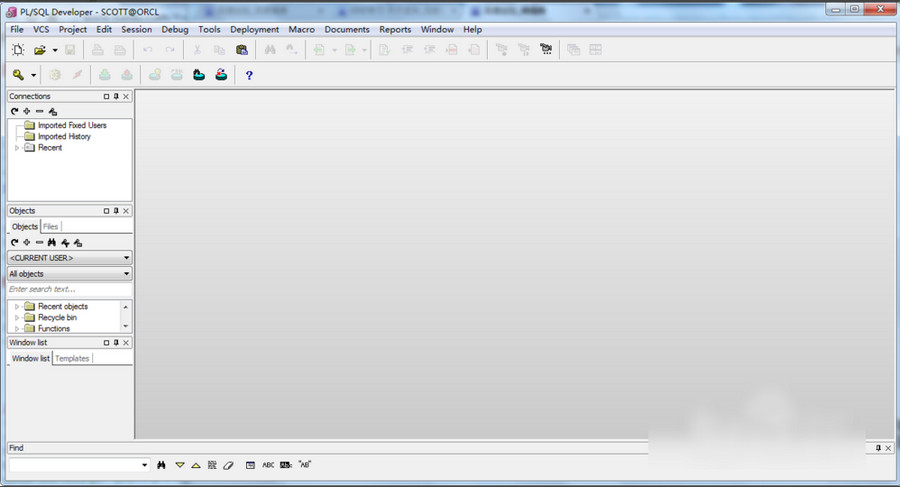Image resolution: width=900 pixels, height=487 pixels.
Task: Switch to the Templates tab
Action: [x=72, y=358]
